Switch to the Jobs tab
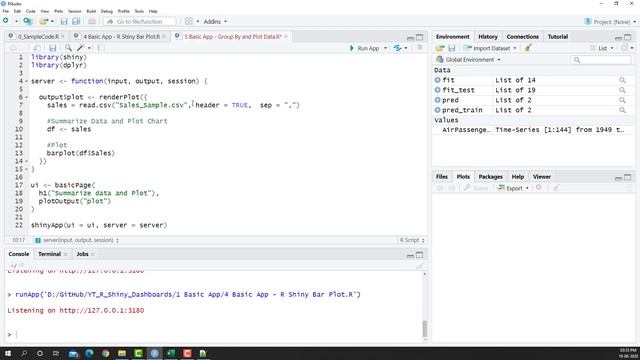640x360 pixels. click(82, 254)
